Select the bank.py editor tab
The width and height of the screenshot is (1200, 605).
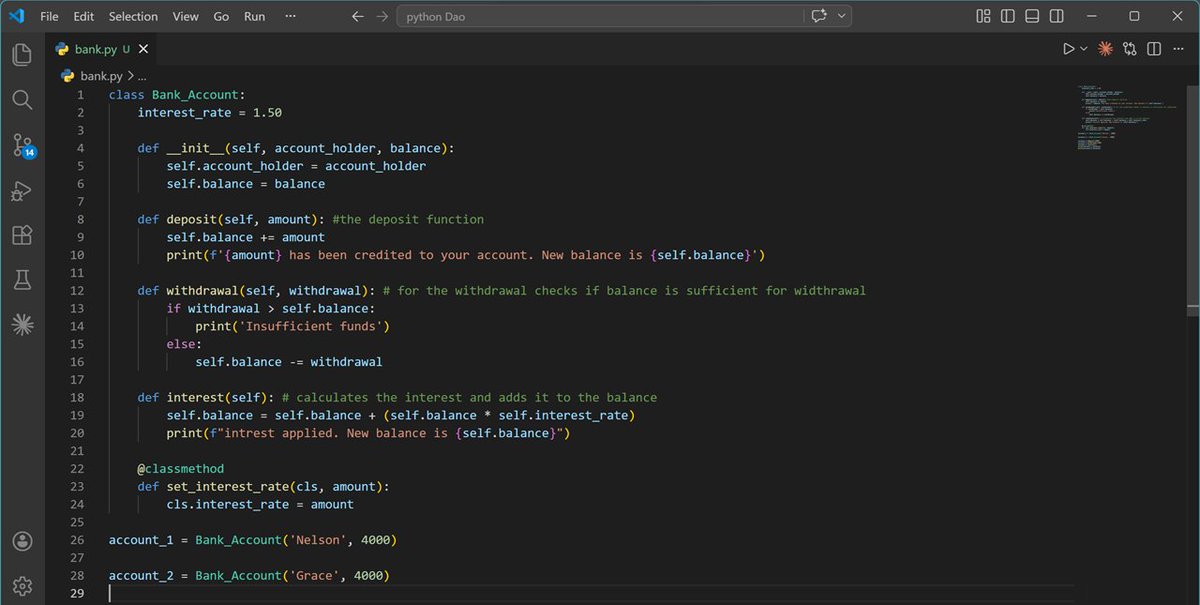tap(100, 49)
